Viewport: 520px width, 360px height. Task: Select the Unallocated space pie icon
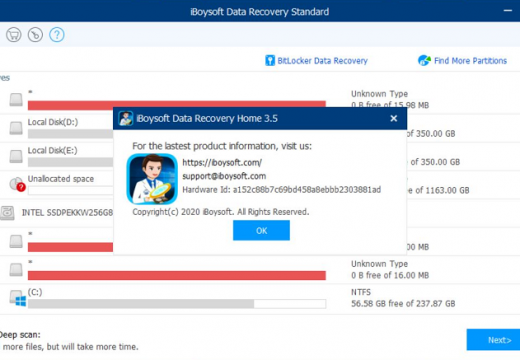click(17, 184)
